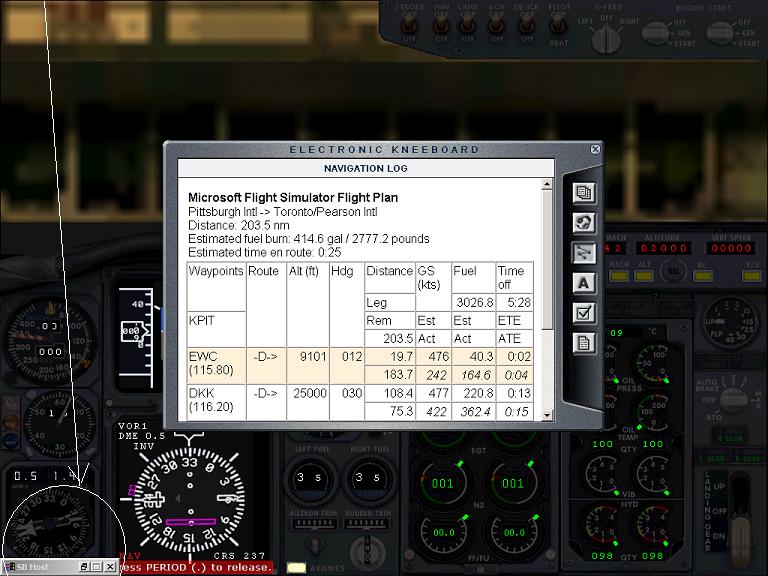This screenshot has width=768, height=576.
Task: Click the left N2 gauge reading 001
Action: click(443, 484)
